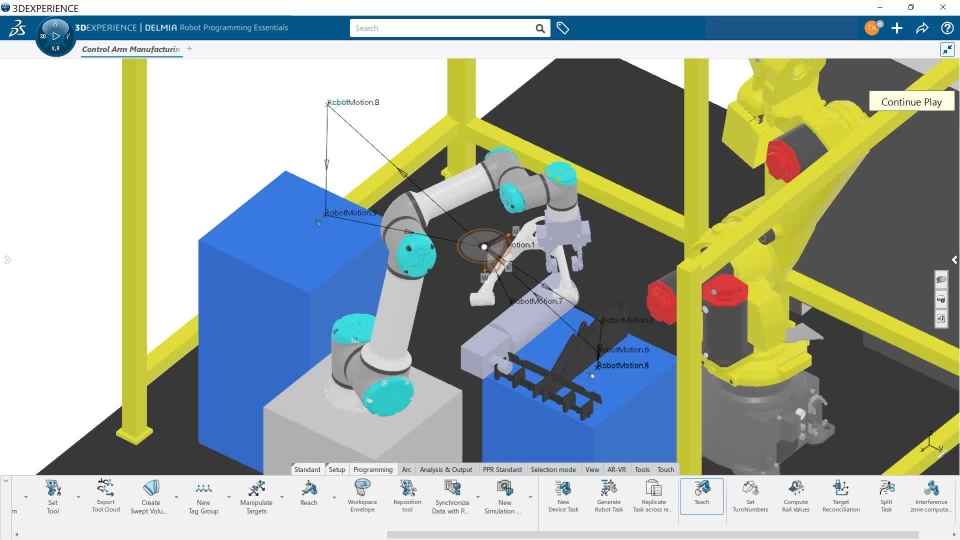
Task: Open Target Reconciliation tool
Action: coord(841,497)
